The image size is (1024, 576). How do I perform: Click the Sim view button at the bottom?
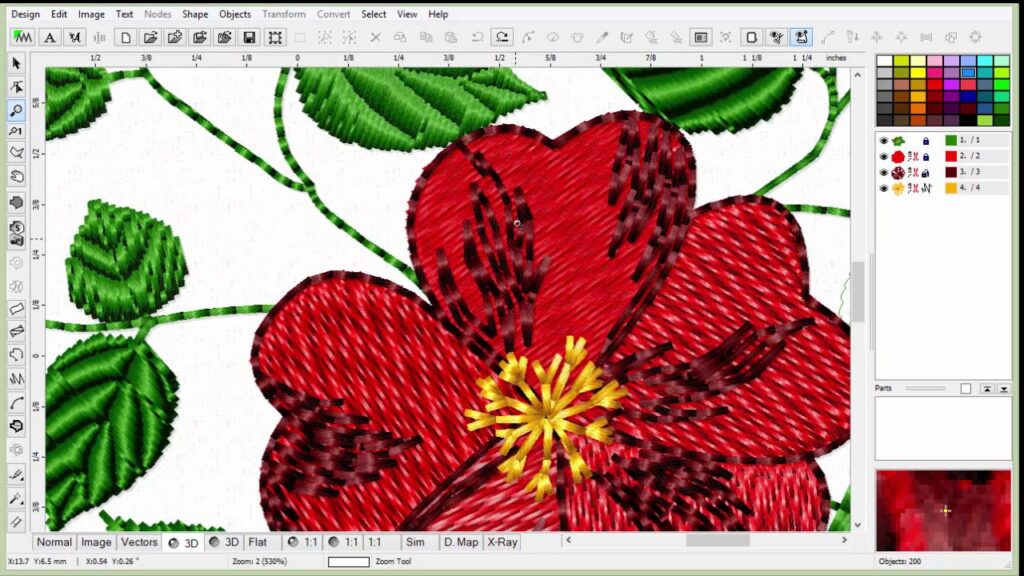click(416, 541)
